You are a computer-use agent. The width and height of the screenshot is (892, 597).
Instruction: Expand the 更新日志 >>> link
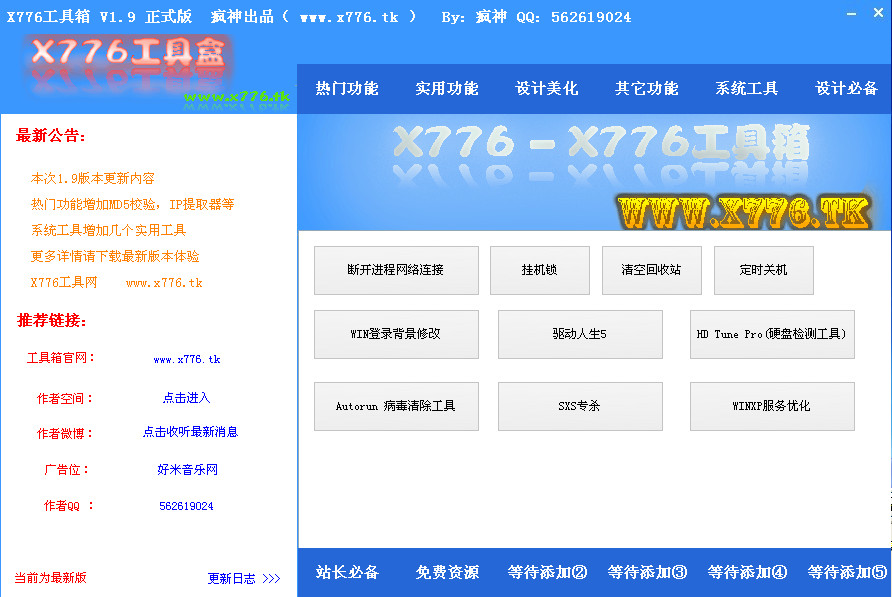point(244,579)
